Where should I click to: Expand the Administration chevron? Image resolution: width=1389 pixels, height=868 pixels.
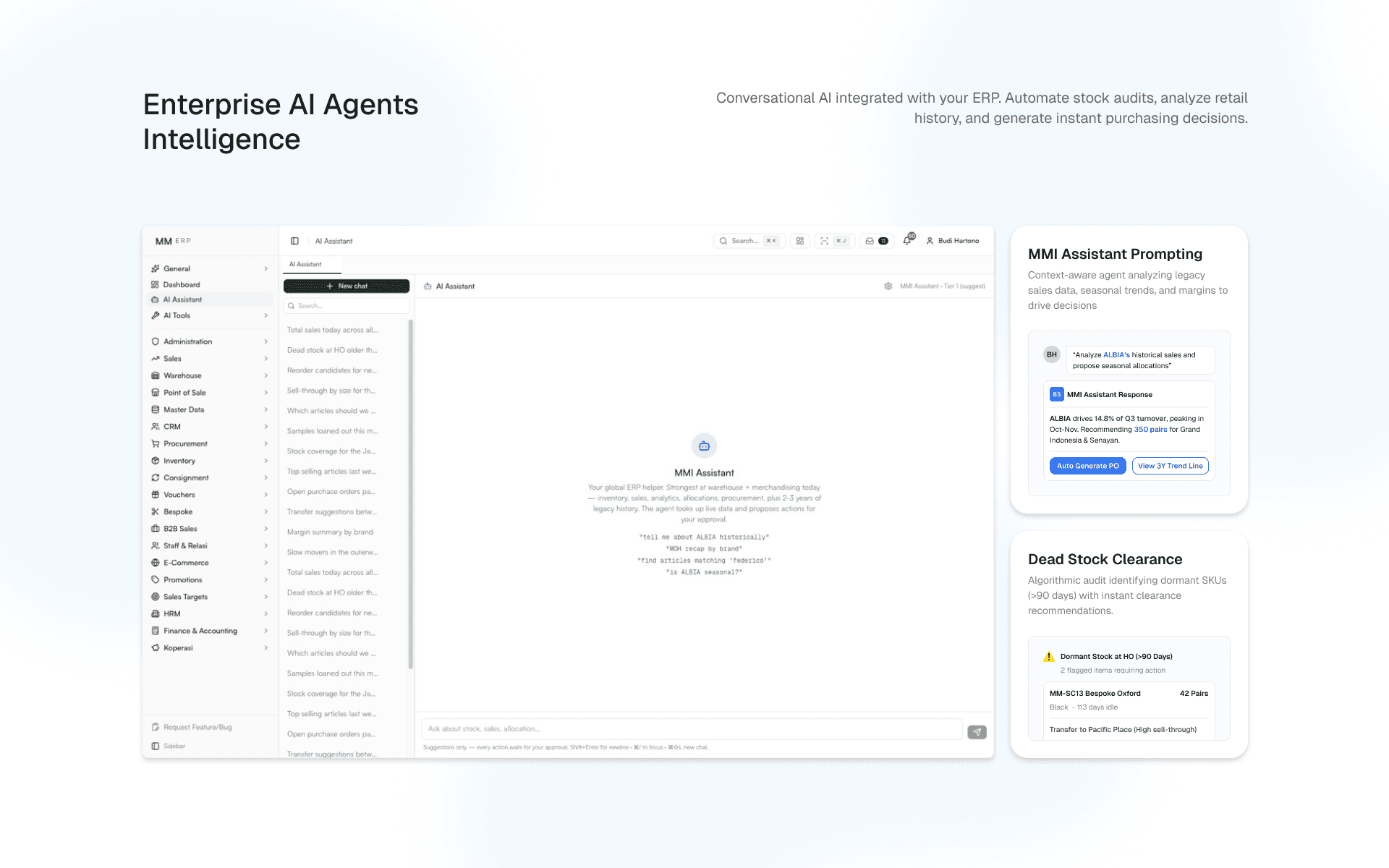[266, 341]
